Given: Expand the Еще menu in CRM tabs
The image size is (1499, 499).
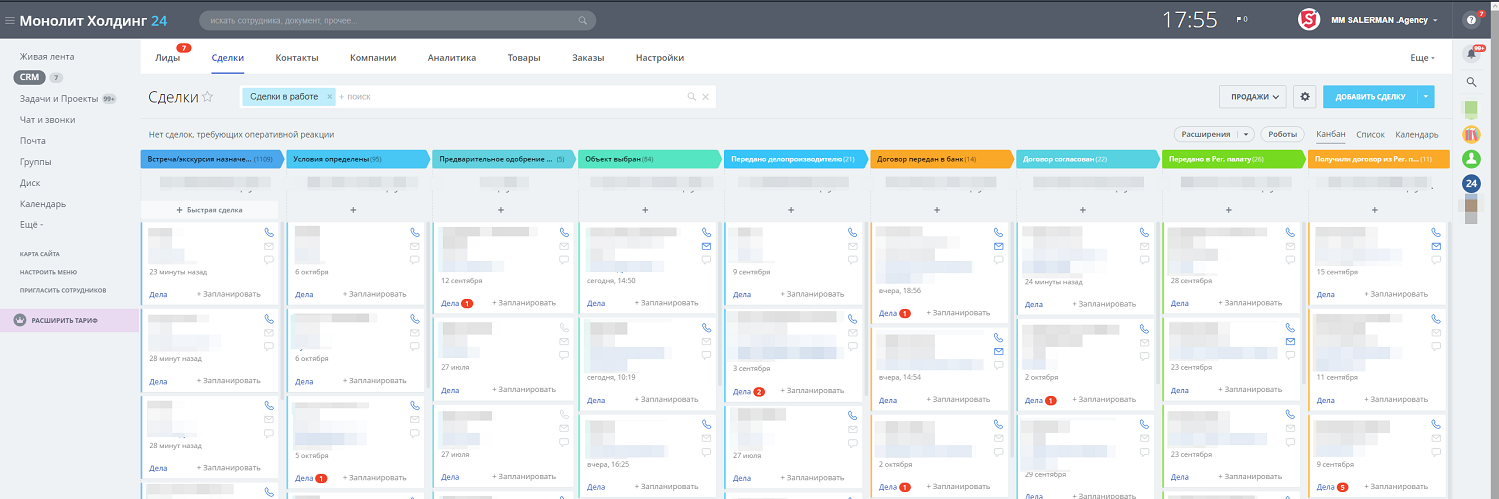Looking at the screenshot, I should (1422, 58).
